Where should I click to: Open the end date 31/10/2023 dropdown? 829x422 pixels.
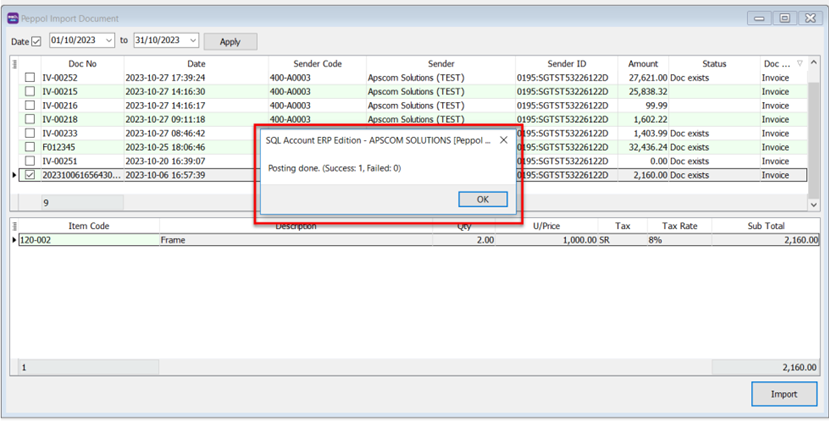tap(192, 41)
